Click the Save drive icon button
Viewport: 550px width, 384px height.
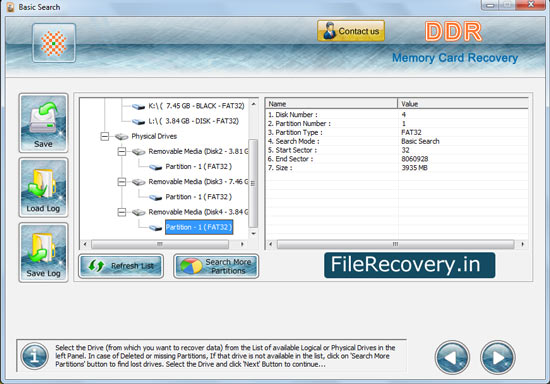(x=43, y=123)
